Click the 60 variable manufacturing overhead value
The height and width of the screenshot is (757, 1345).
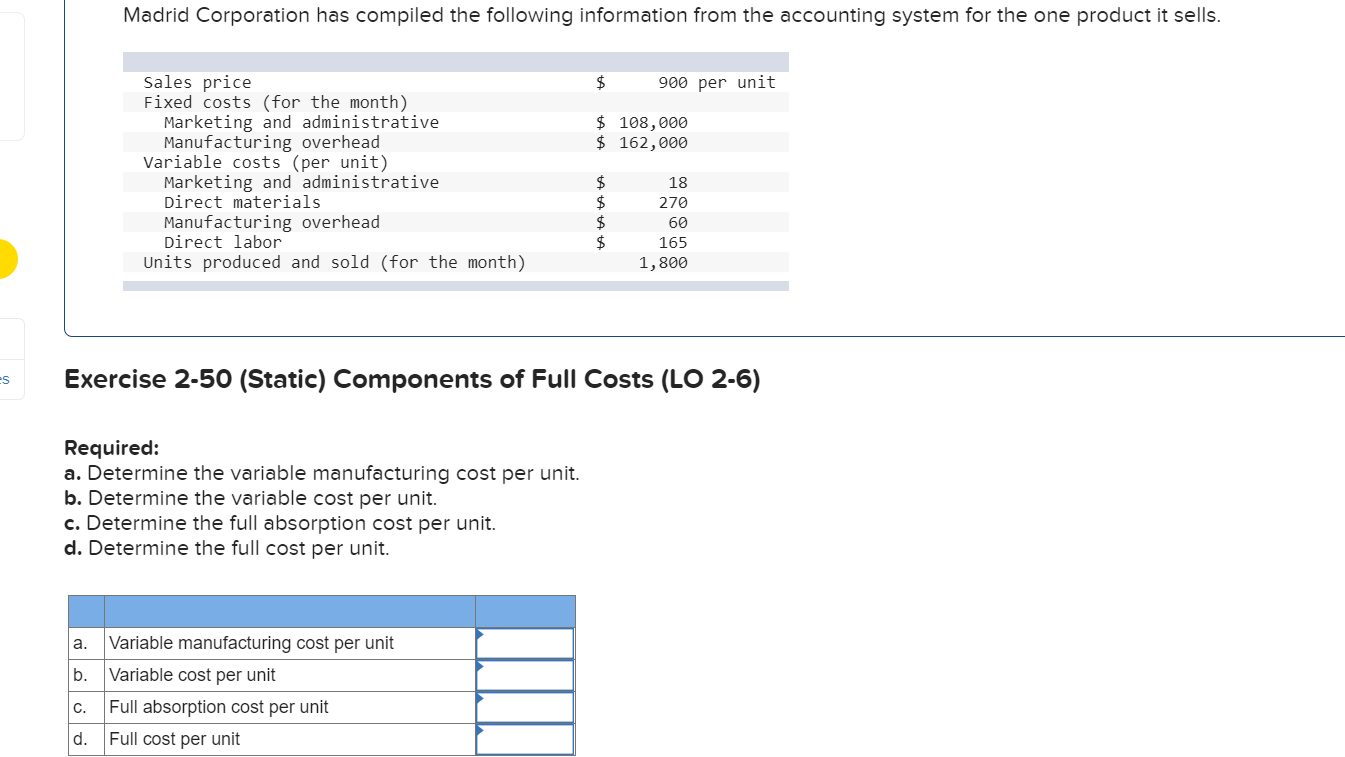[678, 222]
